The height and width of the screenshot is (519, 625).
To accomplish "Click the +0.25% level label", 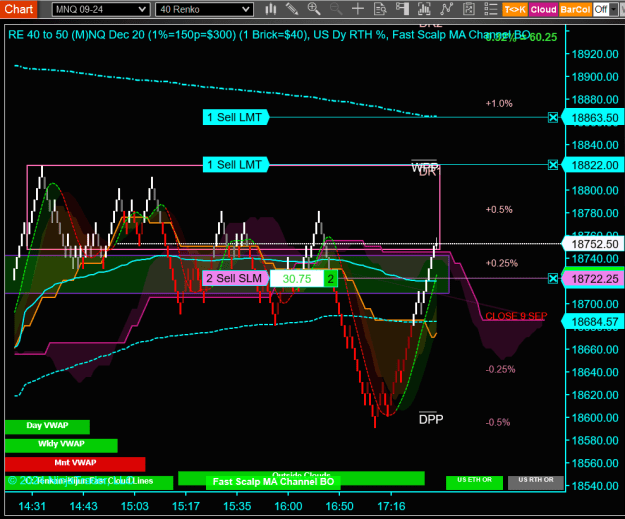I will point(501,263).
